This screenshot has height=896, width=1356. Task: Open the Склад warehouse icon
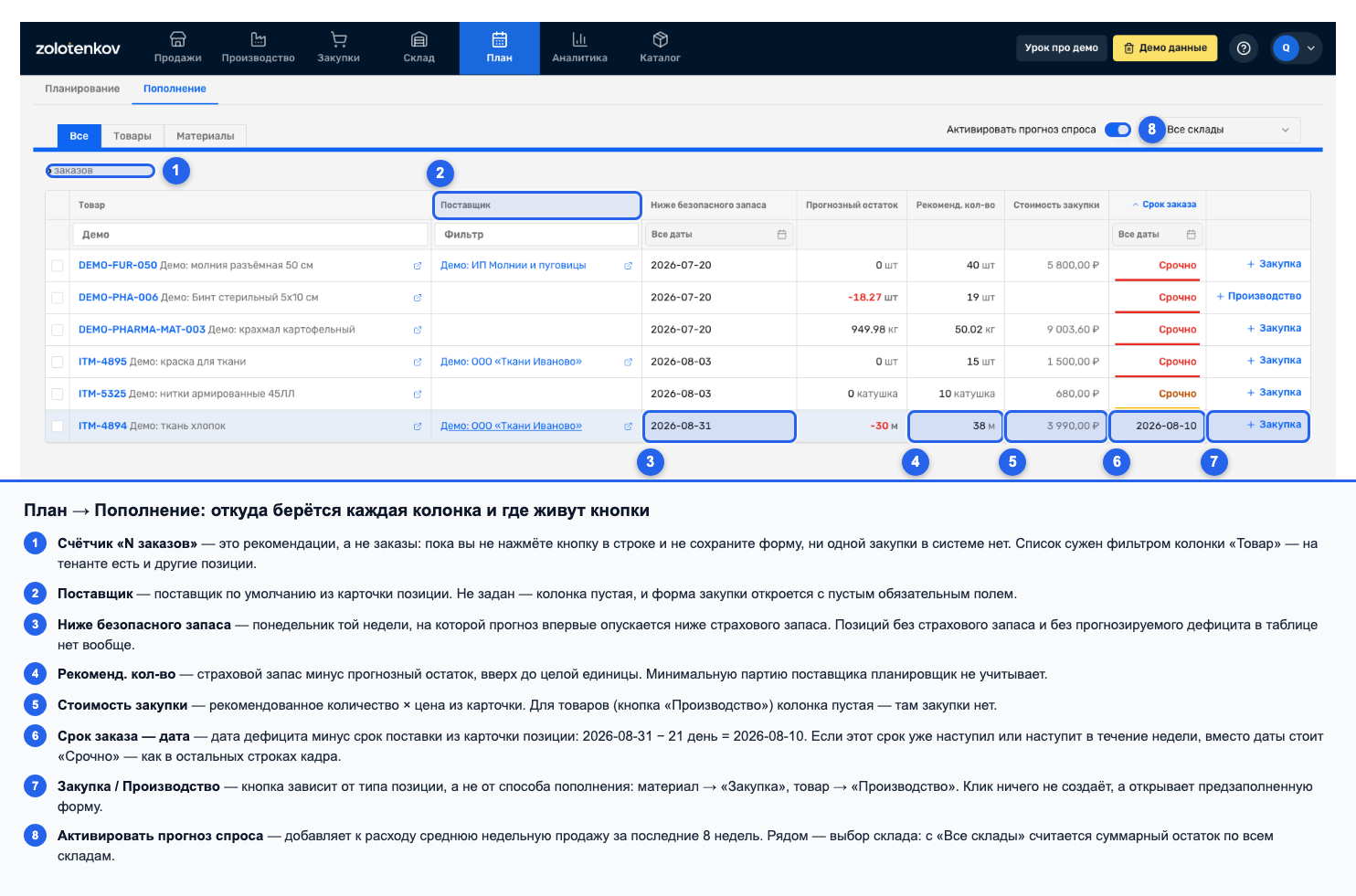tap(419, 39)
